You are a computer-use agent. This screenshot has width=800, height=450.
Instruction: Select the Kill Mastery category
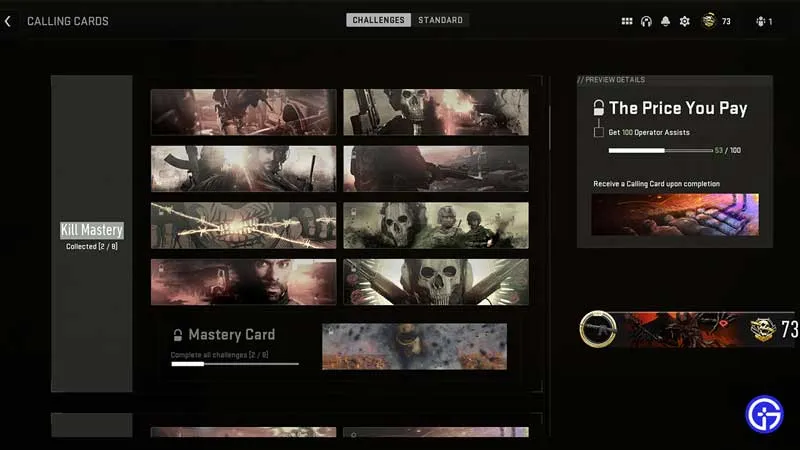92,230
